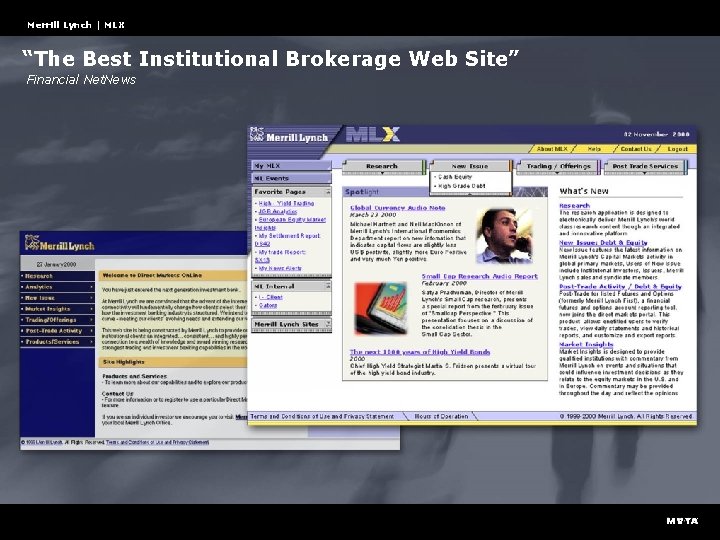The height and width of the screenshot is (540, 720).
Task: Click the MLX logo graphic
Action: (x=372, y=135)
